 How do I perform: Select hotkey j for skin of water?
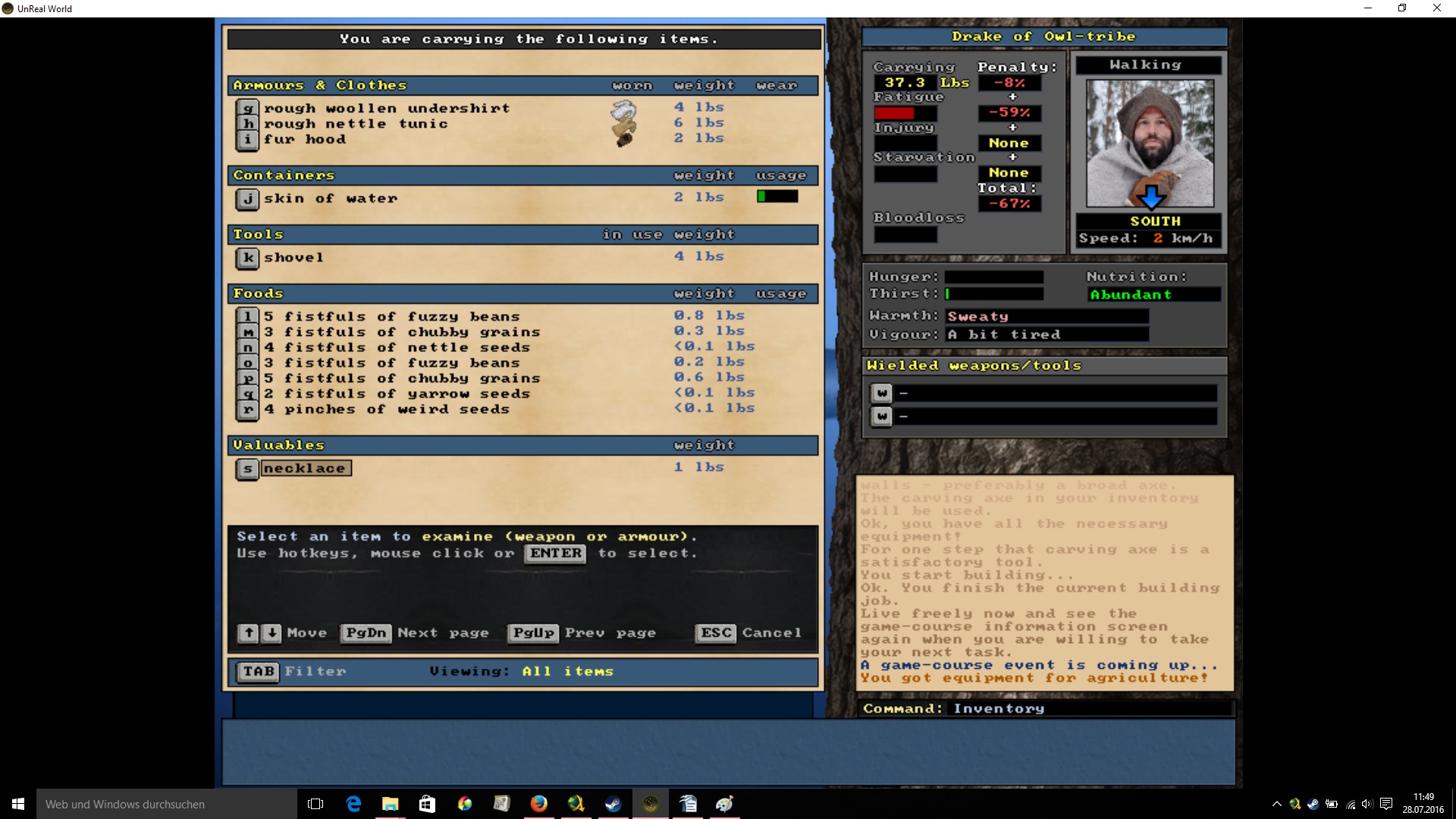247,199
